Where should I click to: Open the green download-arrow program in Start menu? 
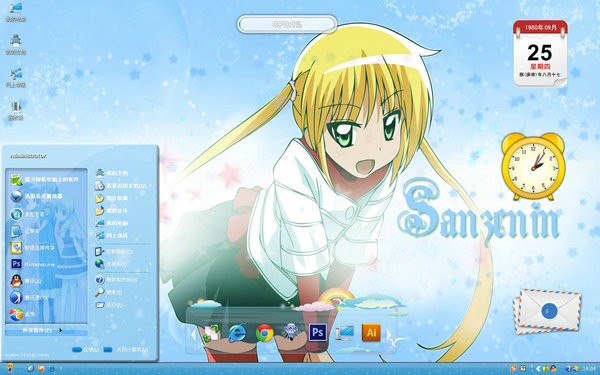46,179
